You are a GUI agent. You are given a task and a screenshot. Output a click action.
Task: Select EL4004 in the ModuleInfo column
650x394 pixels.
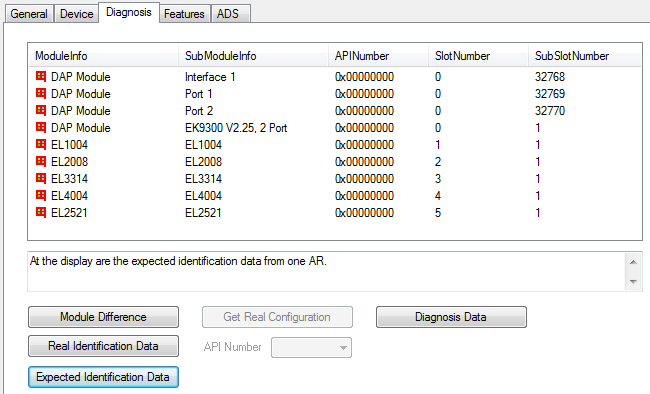(69, 196)
